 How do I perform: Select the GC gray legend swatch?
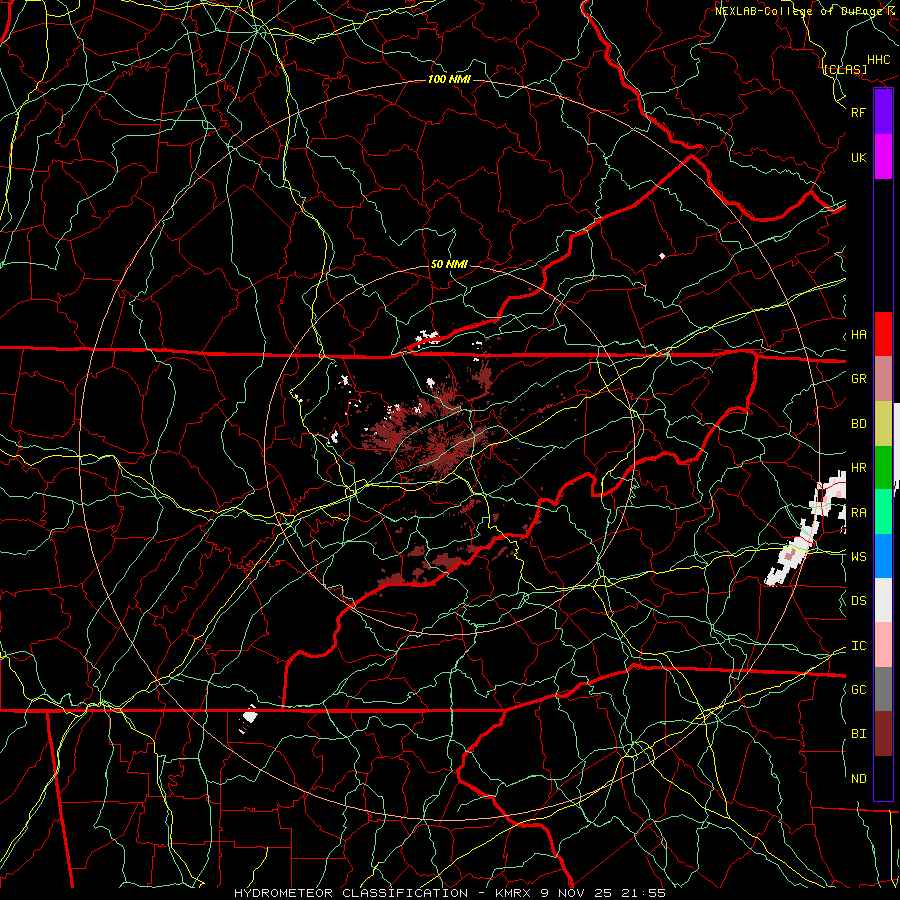883,689
